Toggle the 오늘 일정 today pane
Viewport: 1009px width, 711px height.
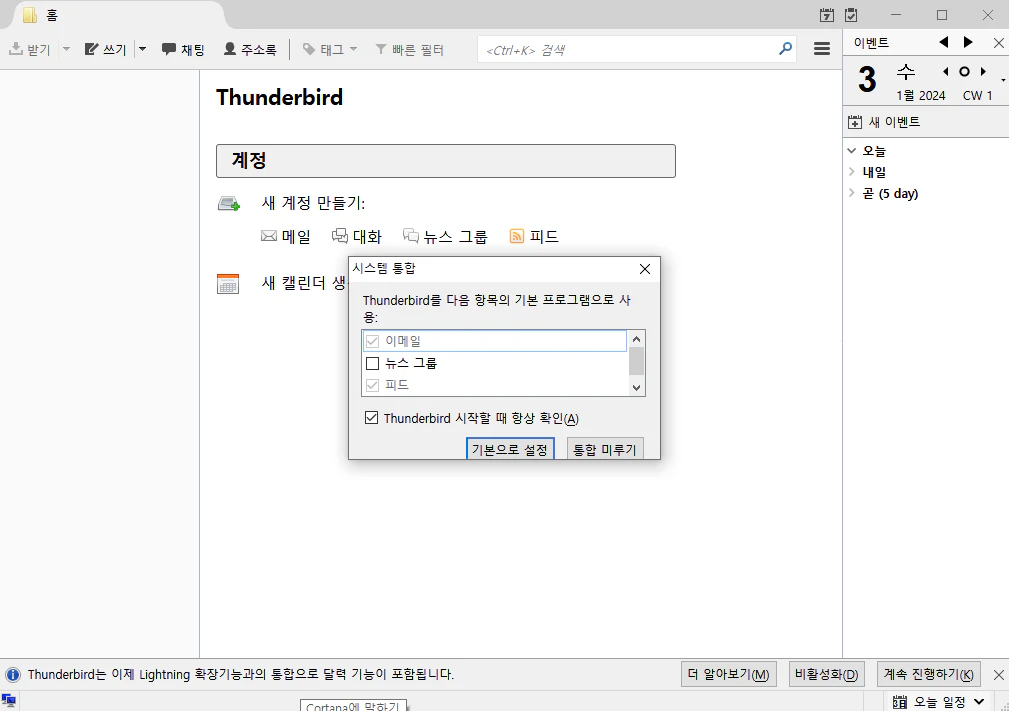pyautogui.click(x=939, y=701)
